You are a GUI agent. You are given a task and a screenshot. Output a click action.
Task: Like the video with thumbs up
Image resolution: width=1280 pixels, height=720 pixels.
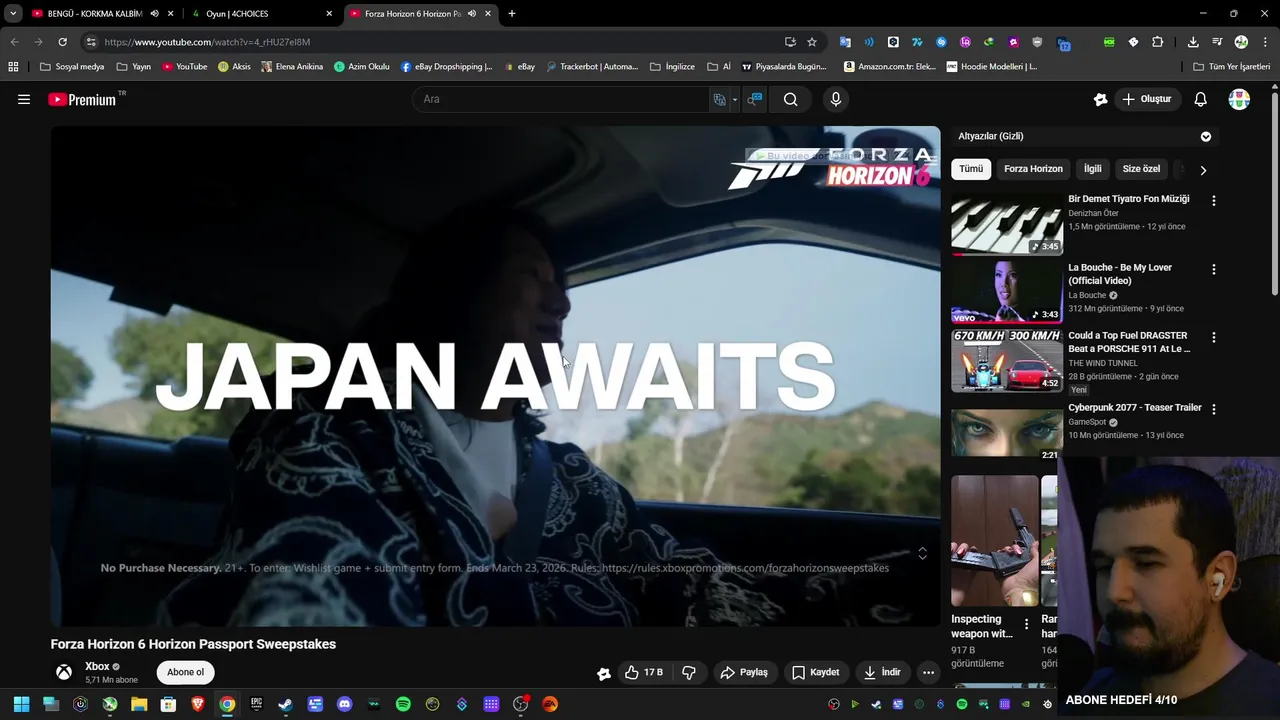643,672
